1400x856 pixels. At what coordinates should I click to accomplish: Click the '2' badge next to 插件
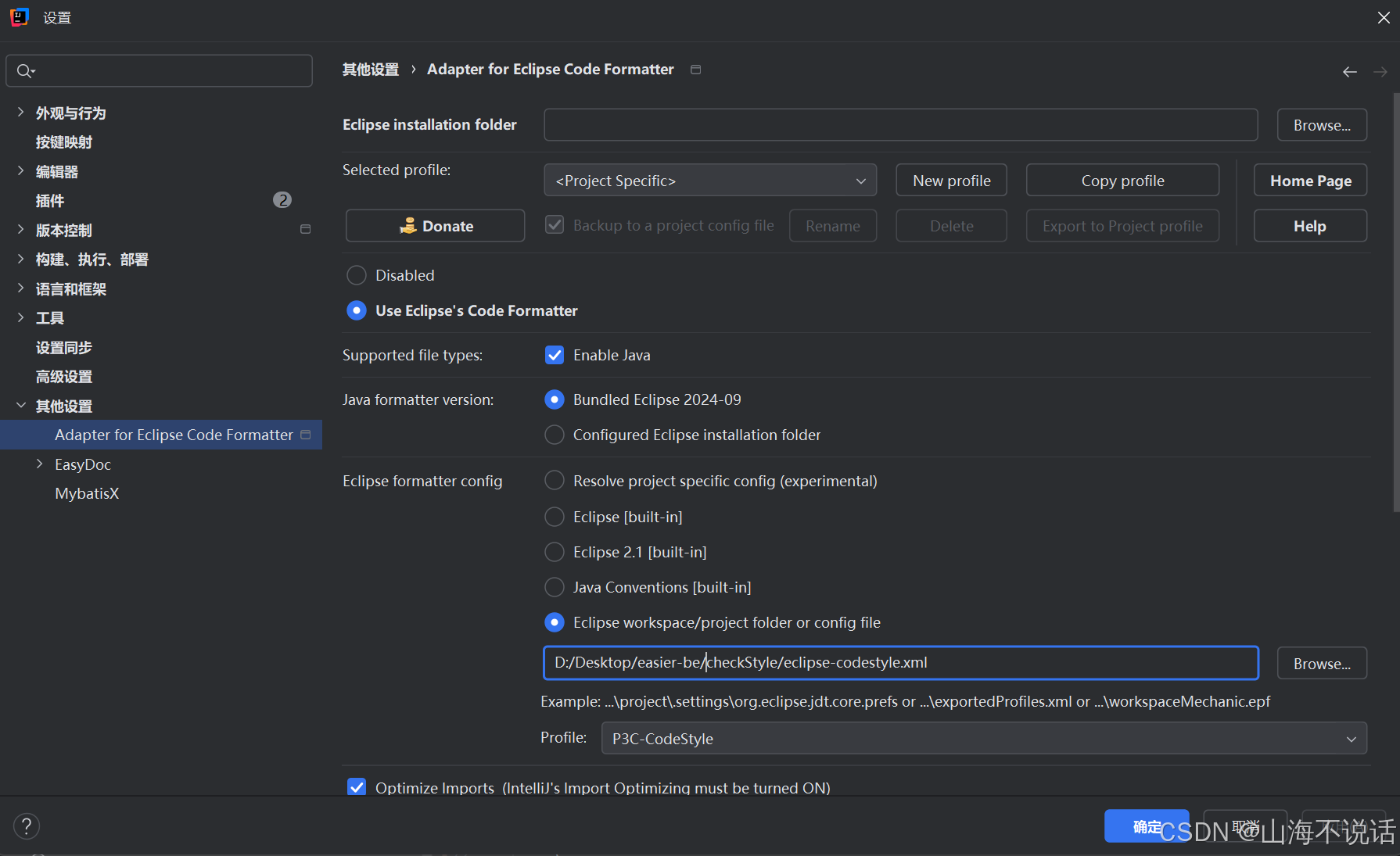click(x=282, y=200)
